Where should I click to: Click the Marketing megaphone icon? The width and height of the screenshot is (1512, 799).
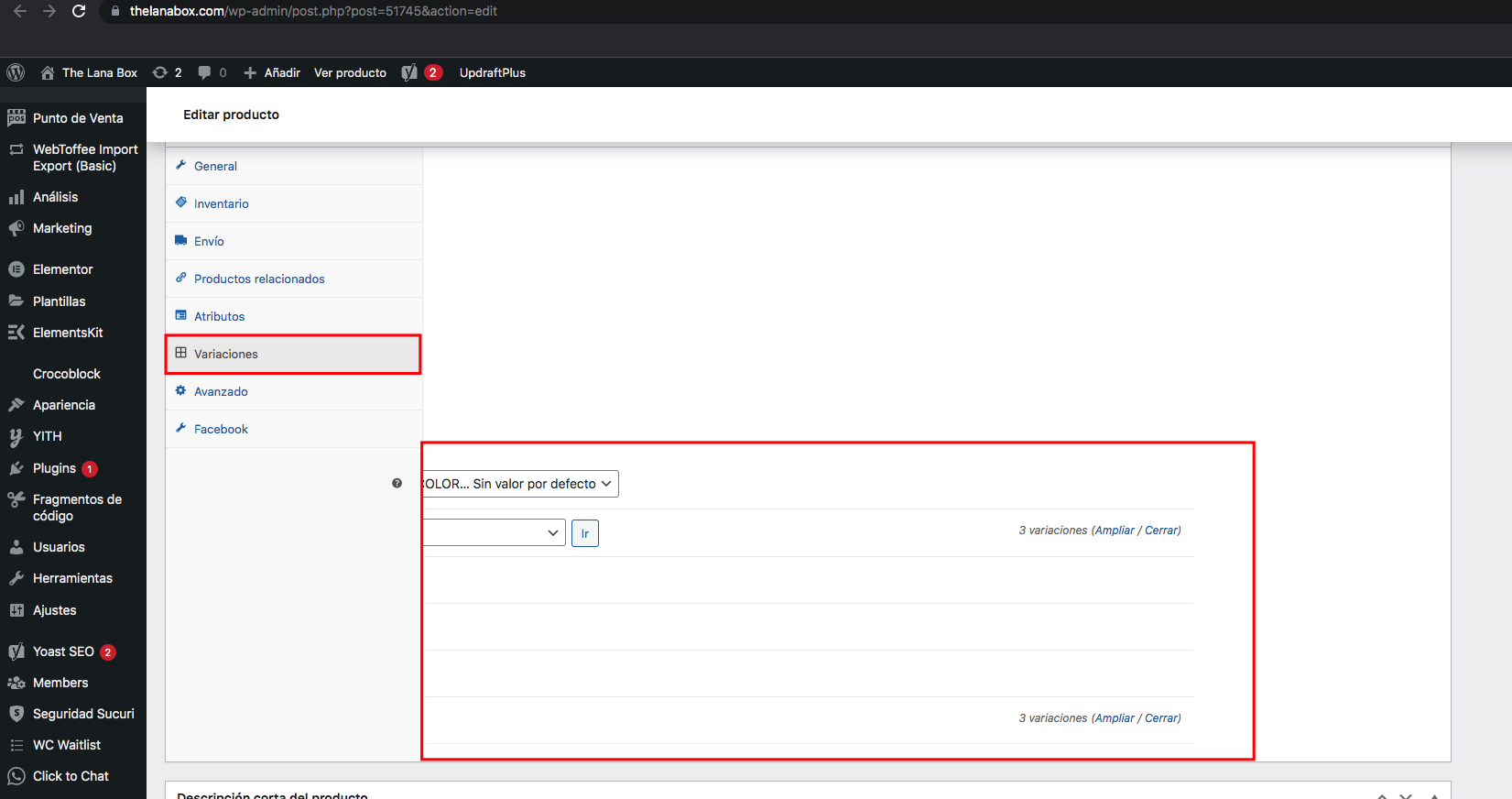point(16,228)
